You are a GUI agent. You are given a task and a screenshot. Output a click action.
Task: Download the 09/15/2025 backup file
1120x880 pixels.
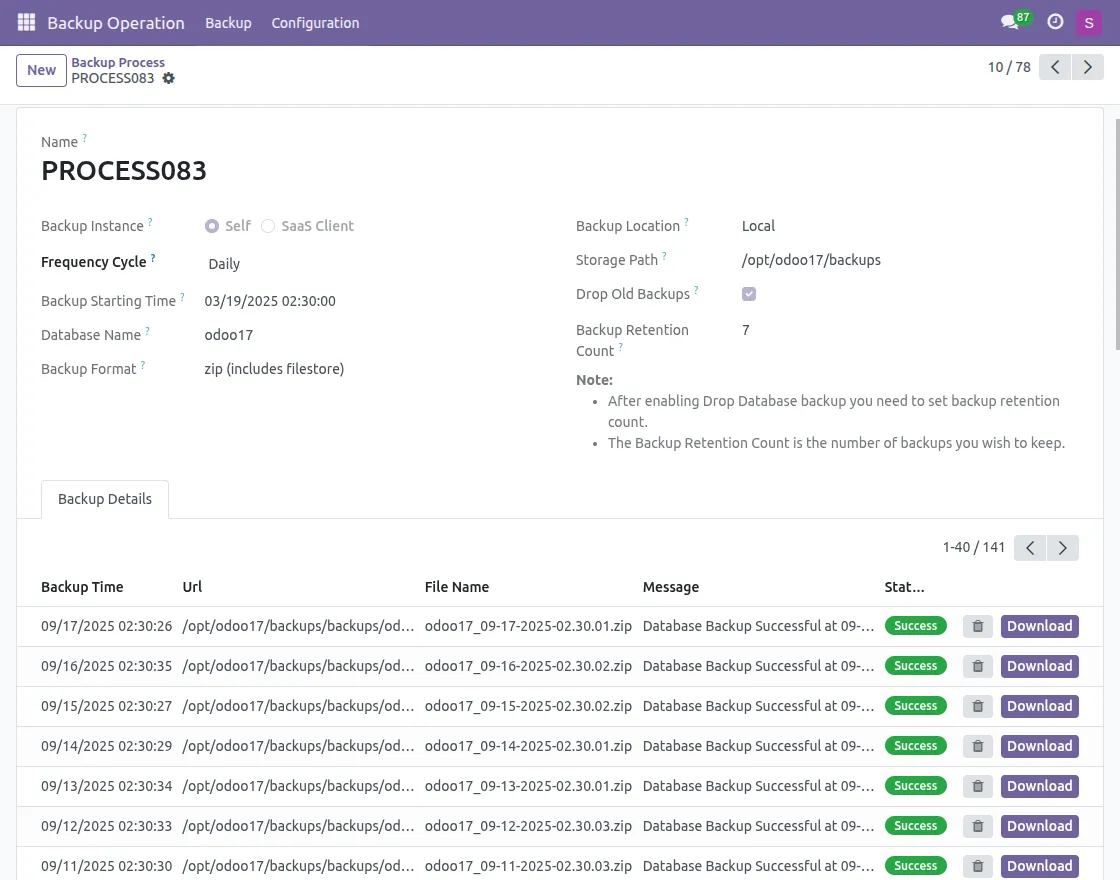[x=1039, y=706]
